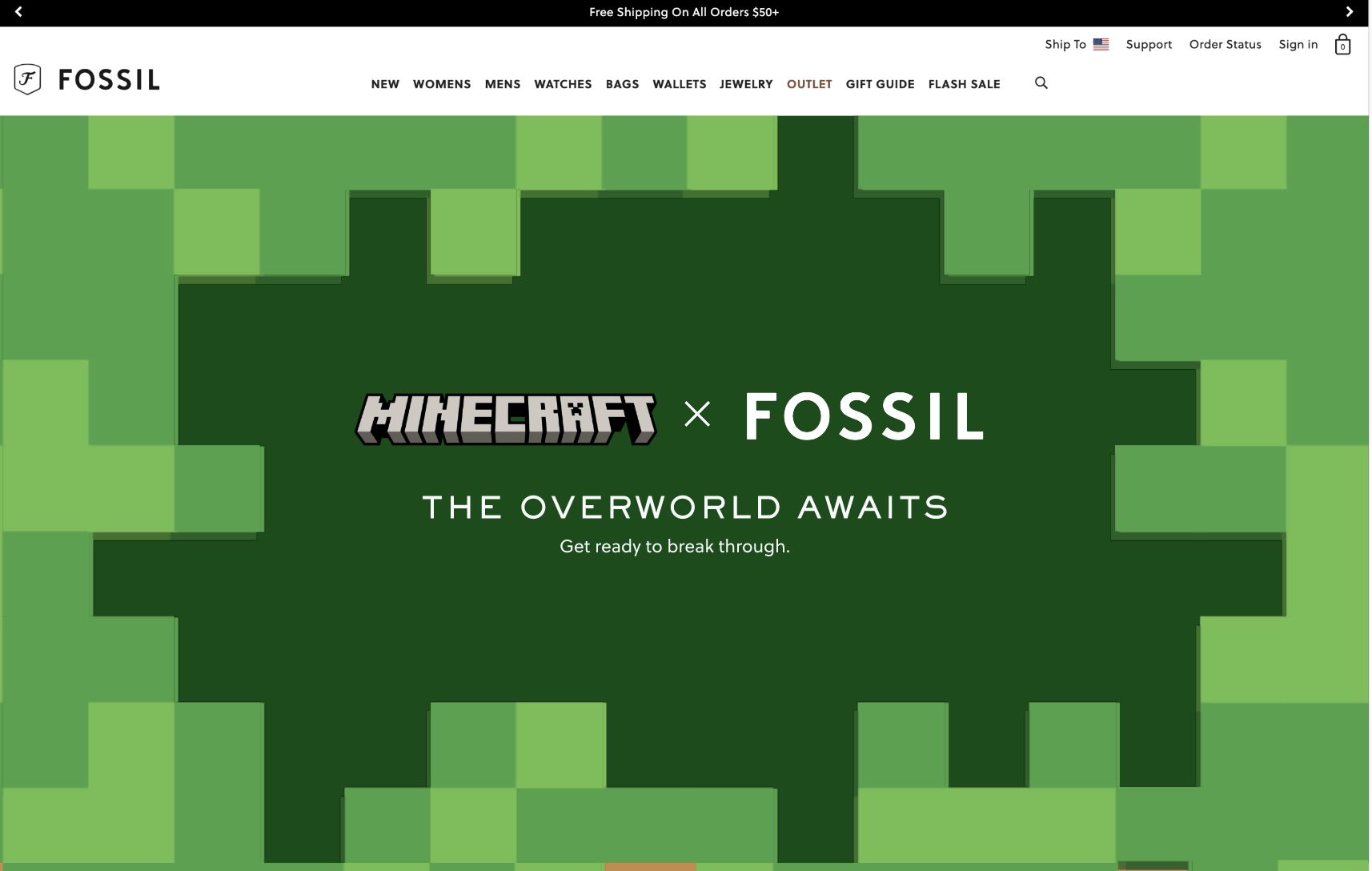The image size is (1372, 871).
Task: Click the Minecraft logo in hero banner
Action: [x=506, y=419]
